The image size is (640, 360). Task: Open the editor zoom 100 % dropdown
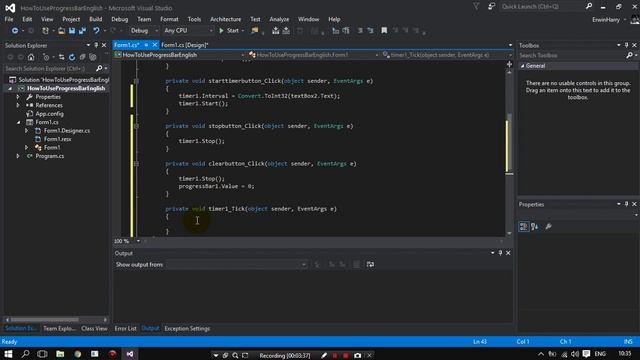point(138,241)
